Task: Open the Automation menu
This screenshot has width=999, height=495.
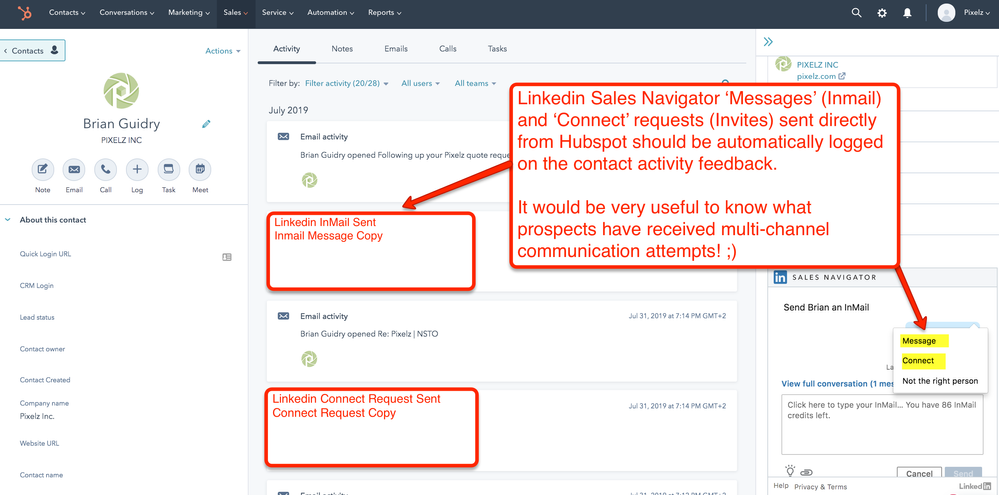Action: [x=331, y=13]
